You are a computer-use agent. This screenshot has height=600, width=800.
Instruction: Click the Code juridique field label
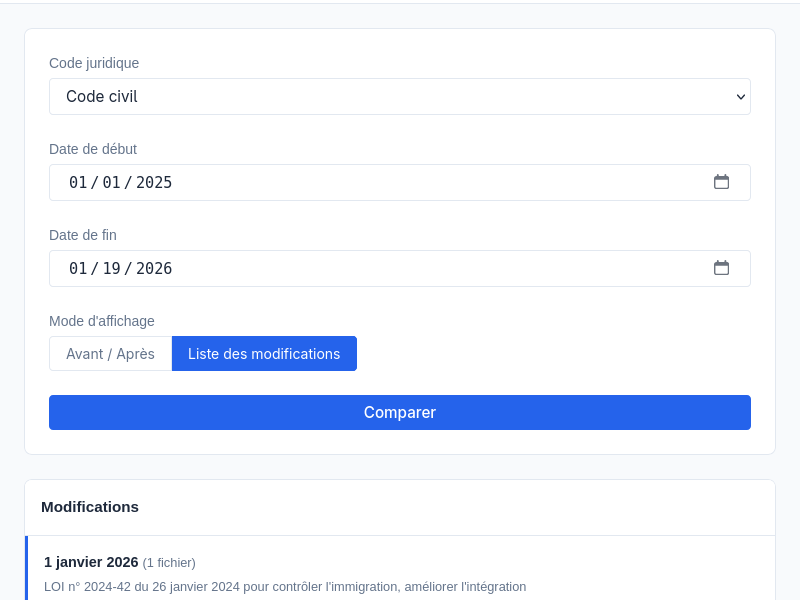click(x=94, y=63)
